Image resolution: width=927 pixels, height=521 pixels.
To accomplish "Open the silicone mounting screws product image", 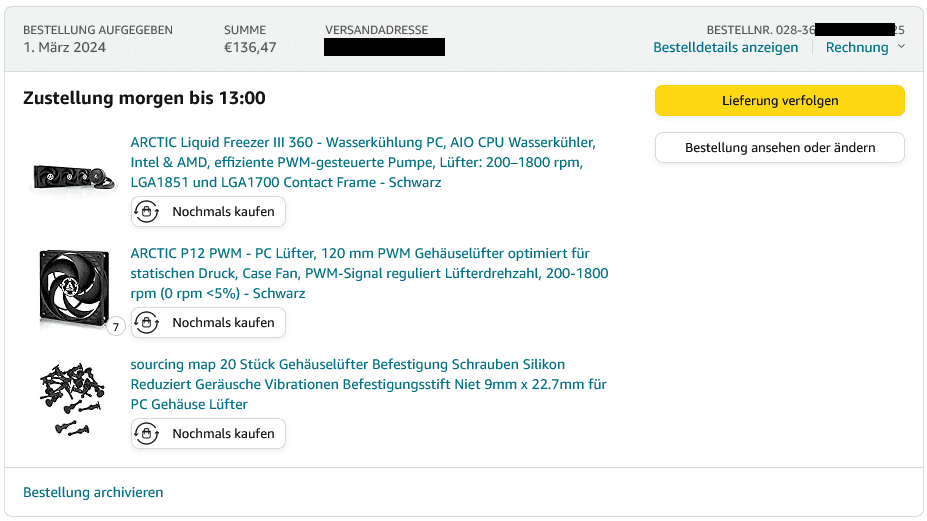I will tap(72, 400).
